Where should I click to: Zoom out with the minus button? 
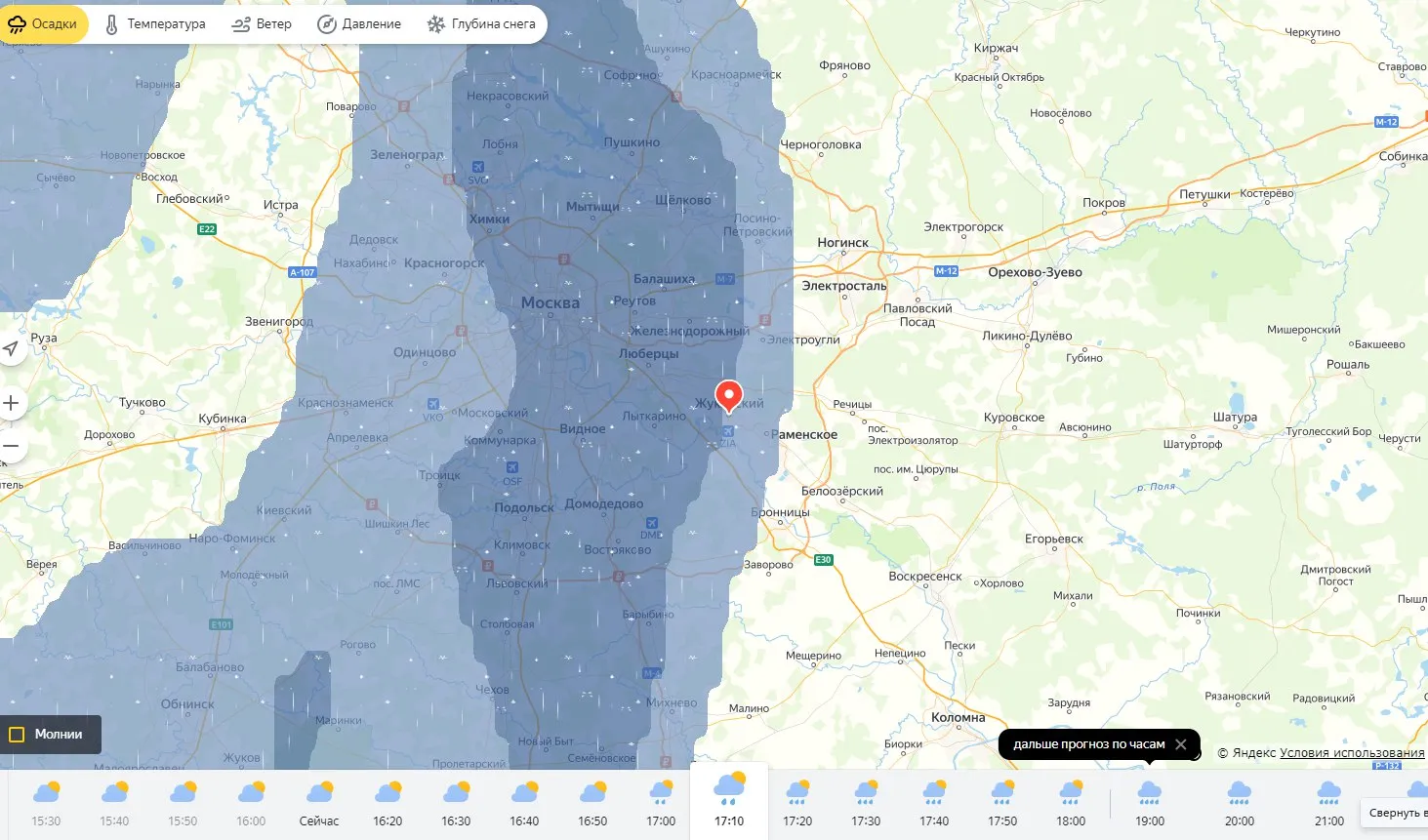point(11,446)
